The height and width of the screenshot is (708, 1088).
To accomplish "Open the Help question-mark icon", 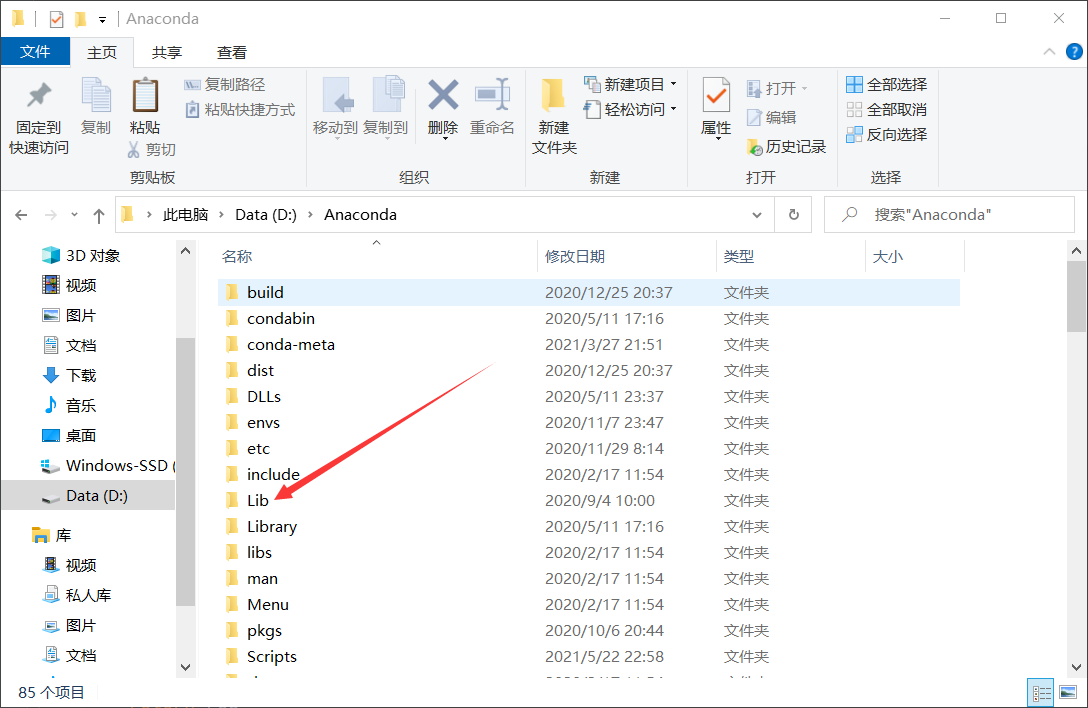I will point(1073,51).
